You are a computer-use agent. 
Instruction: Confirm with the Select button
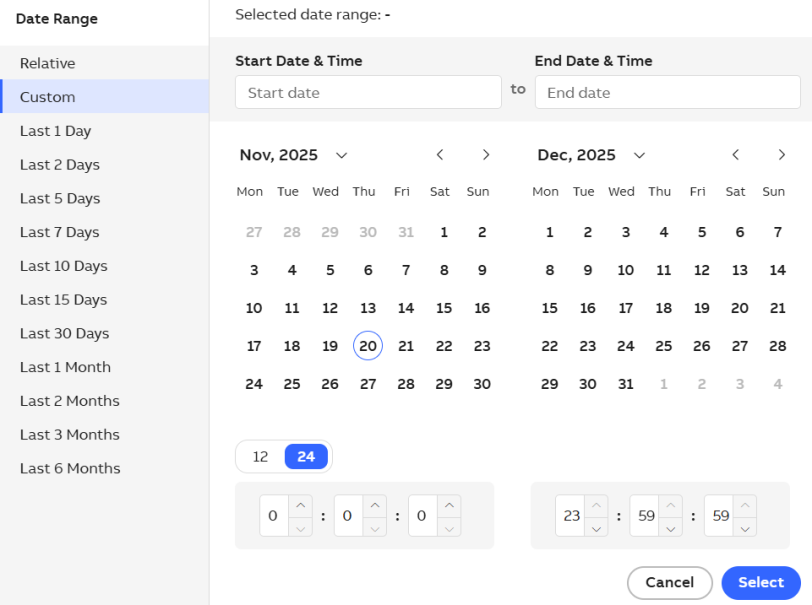[761, 583]
